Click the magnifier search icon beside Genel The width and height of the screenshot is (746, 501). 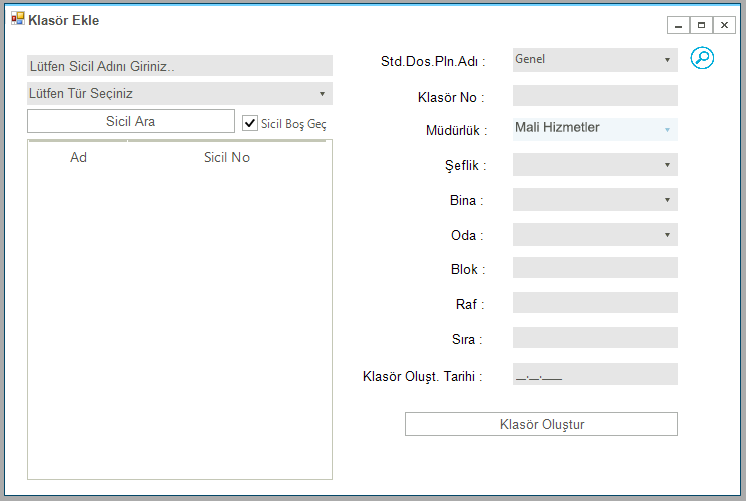(702, 58)
